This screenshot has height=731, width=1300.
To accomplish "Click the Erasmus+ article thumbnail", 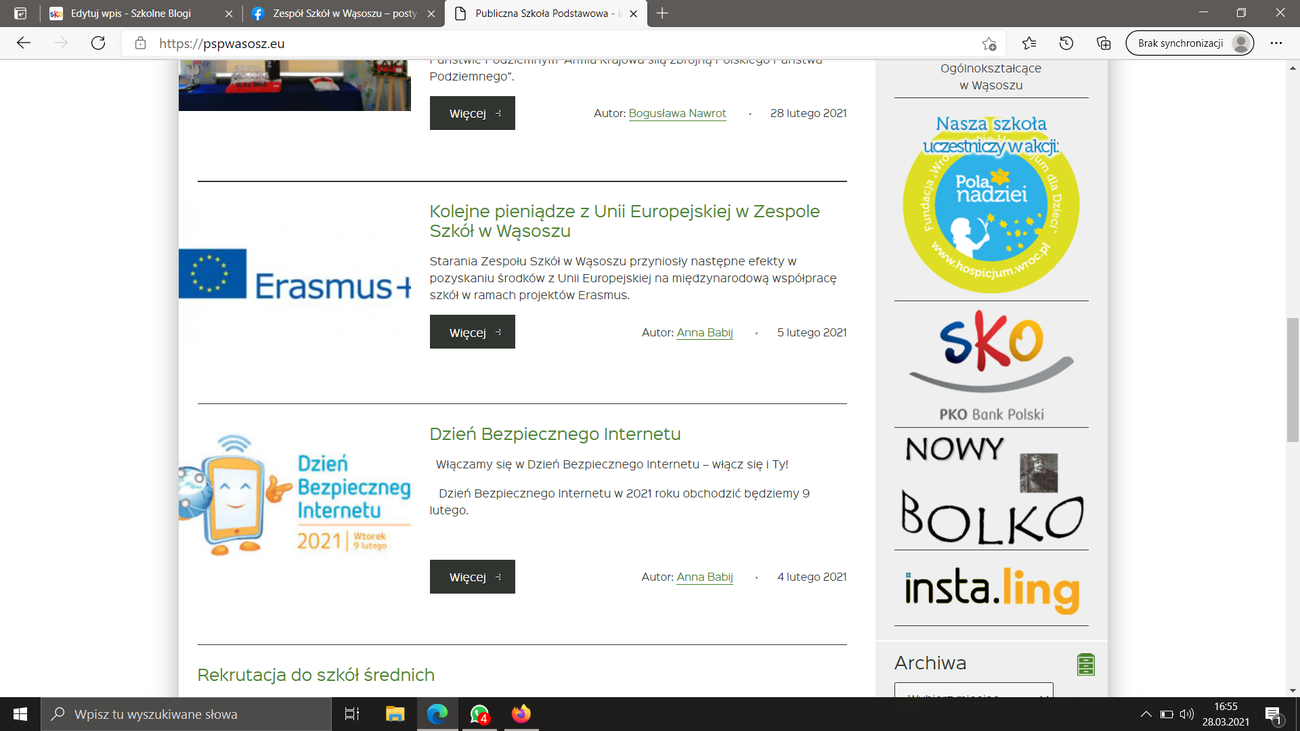I will (295, 275).
